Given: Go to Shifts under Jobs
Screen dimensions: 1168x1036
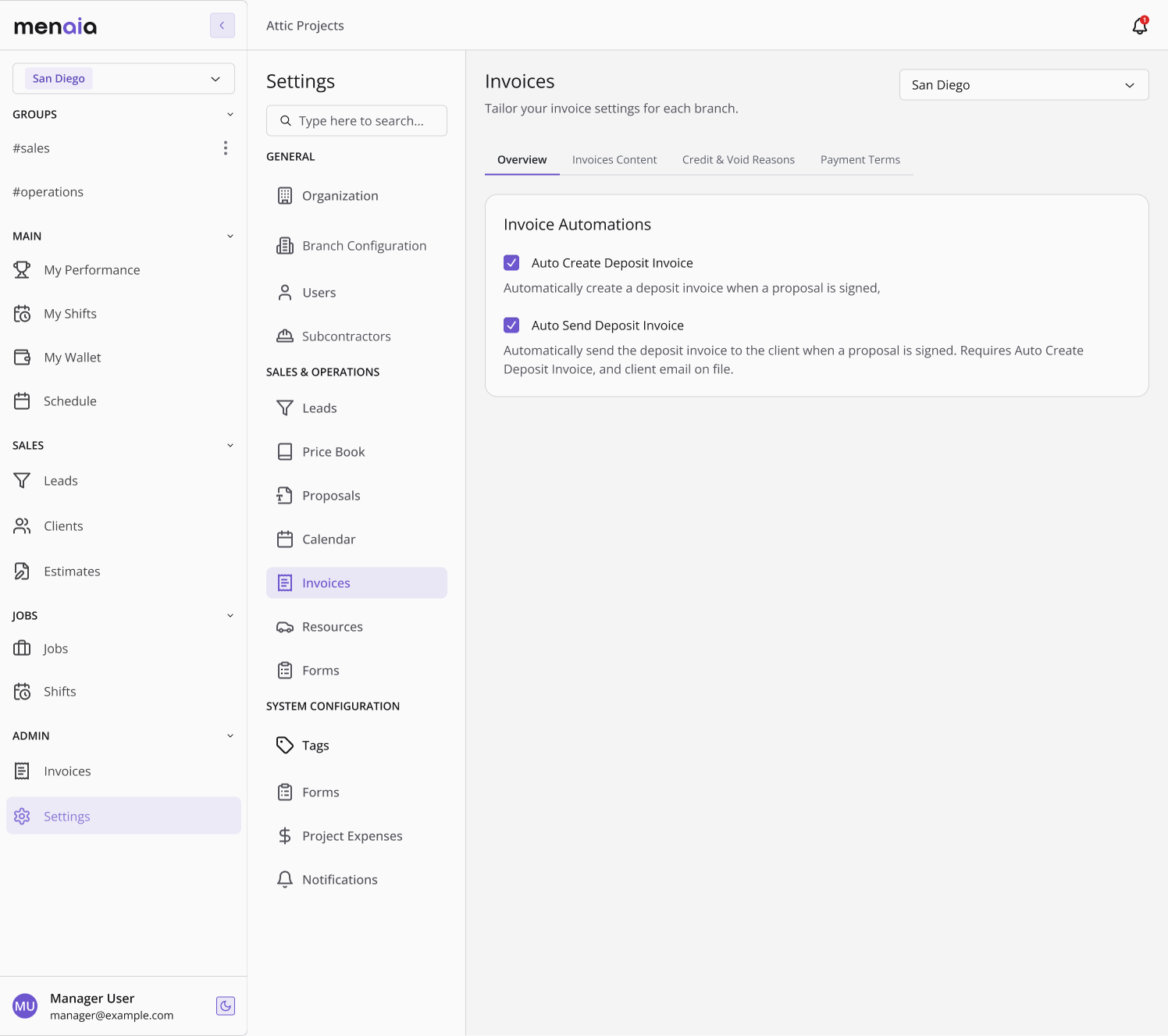Looking at the screenshot, I should click(x=123, y=692).
